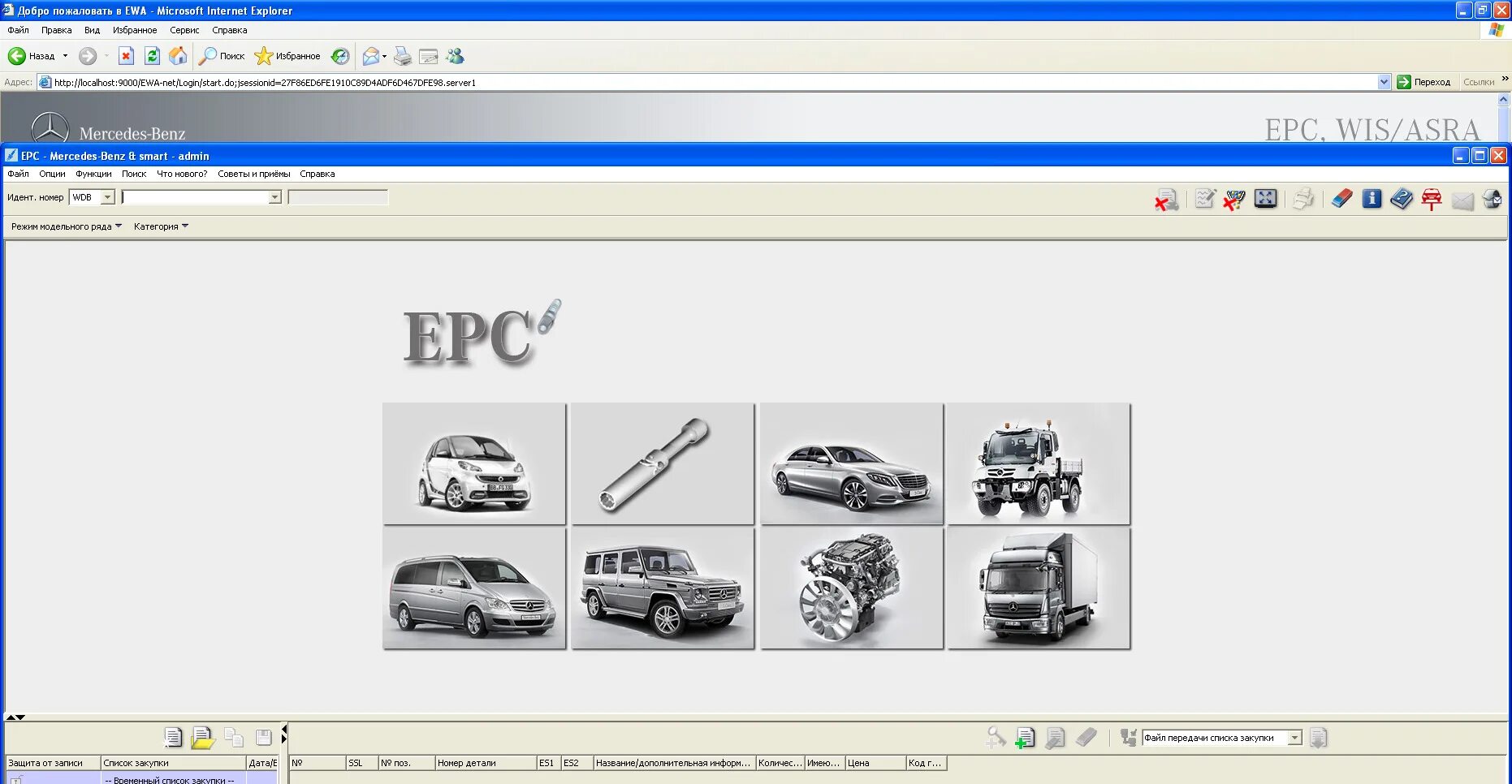The width and height of the screenshot is (1512, 784).
Task: Open the EPC Справка menu
Action: click(317, 174)
